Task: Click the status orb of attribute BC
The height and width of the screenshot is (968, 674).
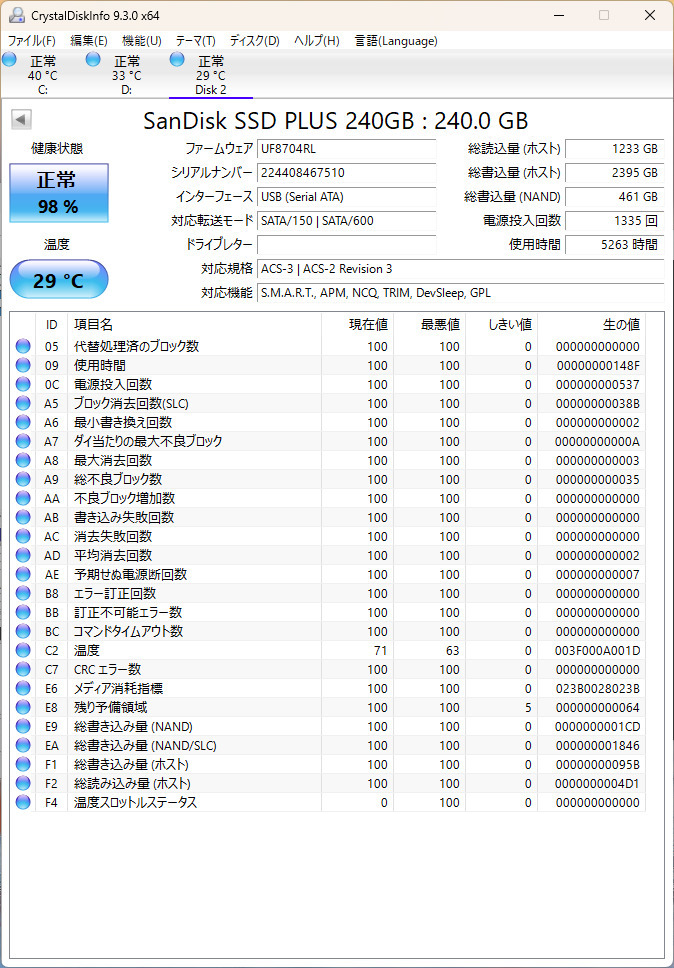Action: (23, 632)
